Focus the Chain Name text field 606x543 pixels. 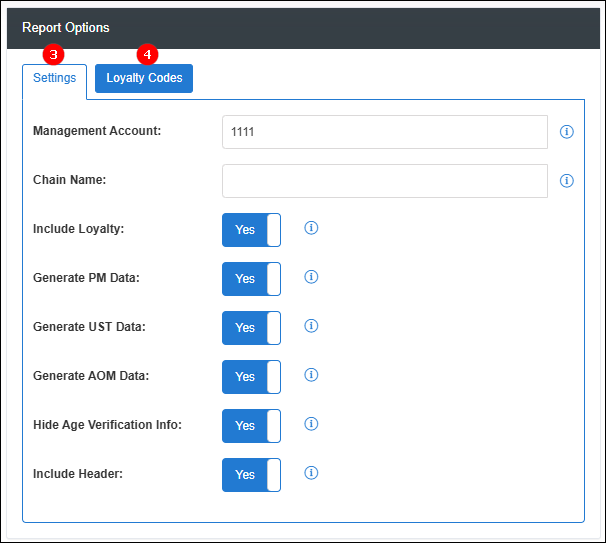(x=385, y=181)
